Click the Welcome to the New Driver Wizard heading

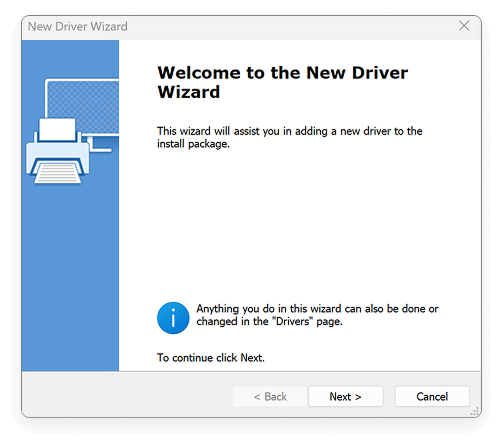point(282,82)
